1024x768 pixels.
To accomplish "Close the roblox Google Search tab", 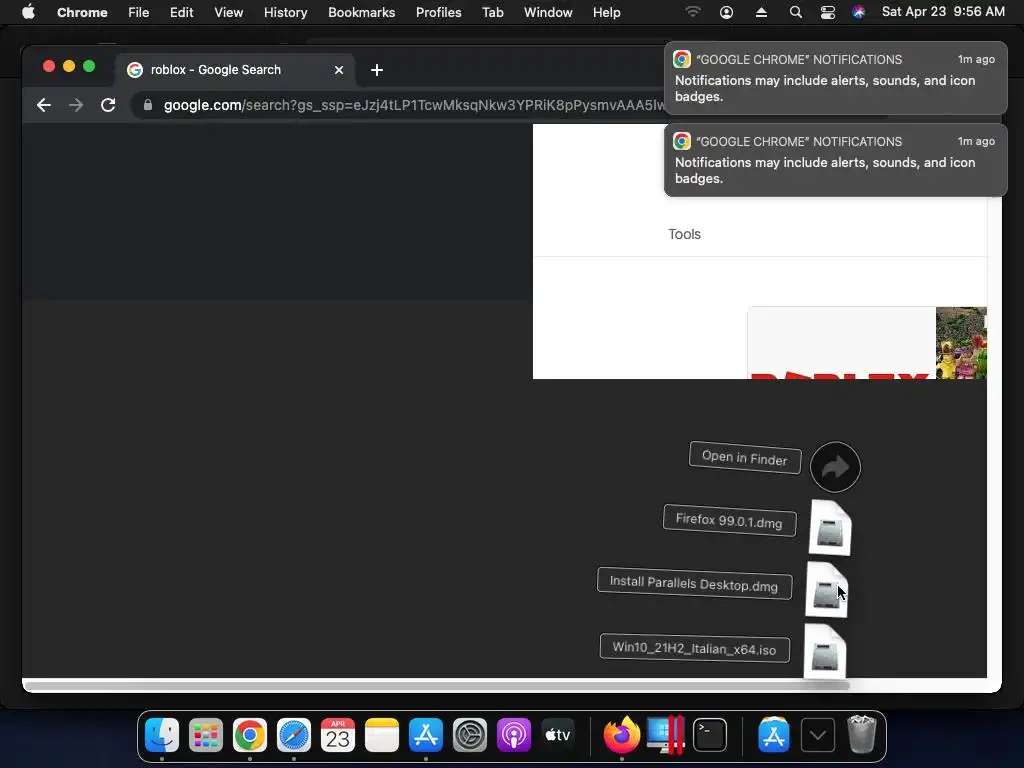I will coord(339,70).
